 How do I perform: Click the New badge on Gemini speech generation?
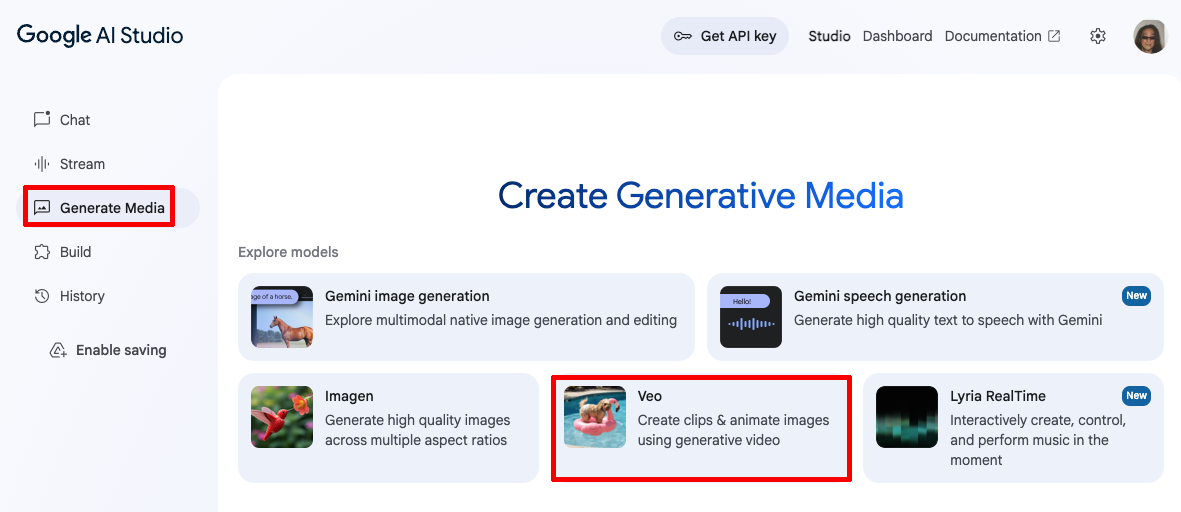(x=1137, y=296)
